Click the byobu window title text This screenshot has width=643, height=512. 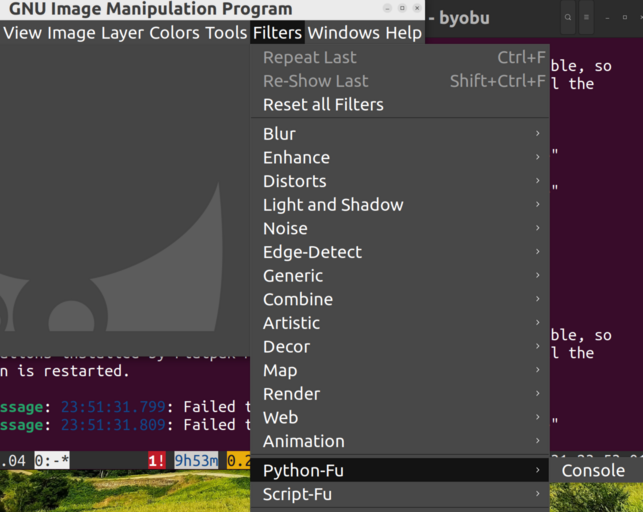coord(464,18)
